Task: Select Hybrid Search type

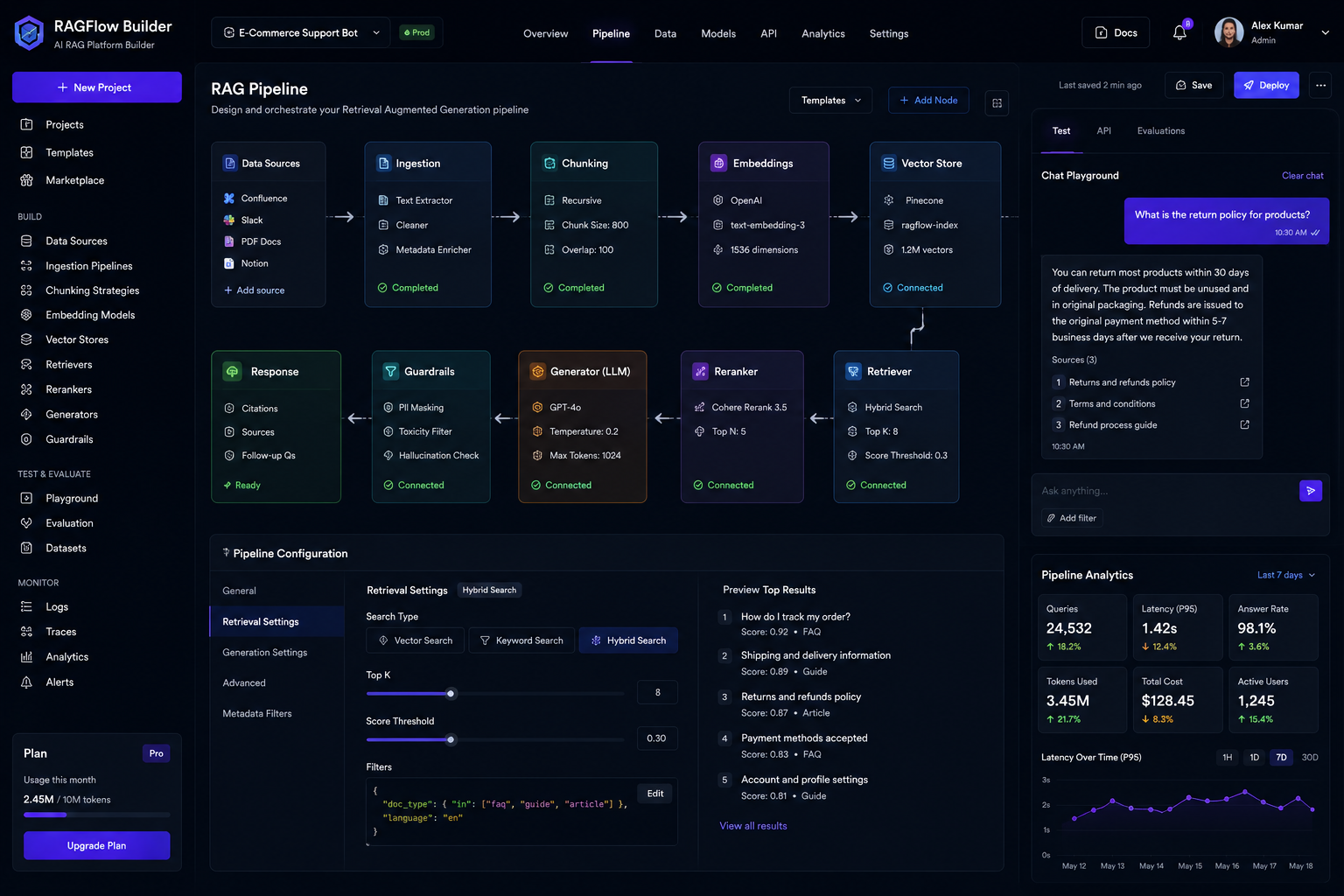Action: [628, 640]
